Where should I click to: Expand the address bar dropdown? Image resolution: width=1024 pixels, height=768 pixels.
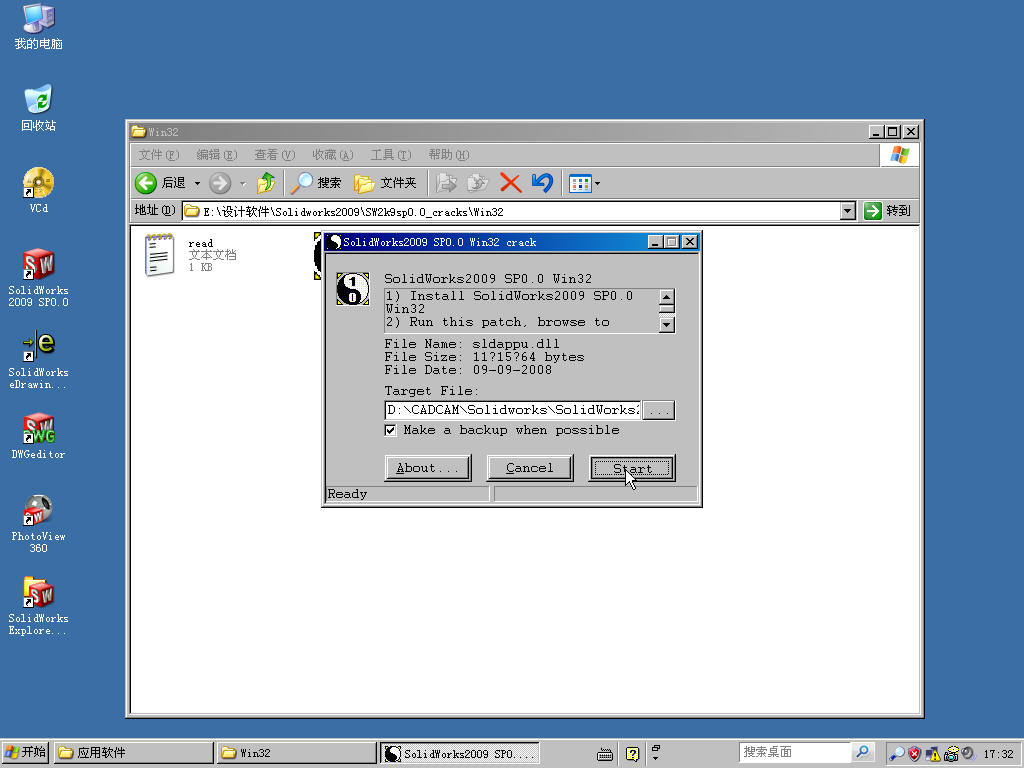coord(848,211)
